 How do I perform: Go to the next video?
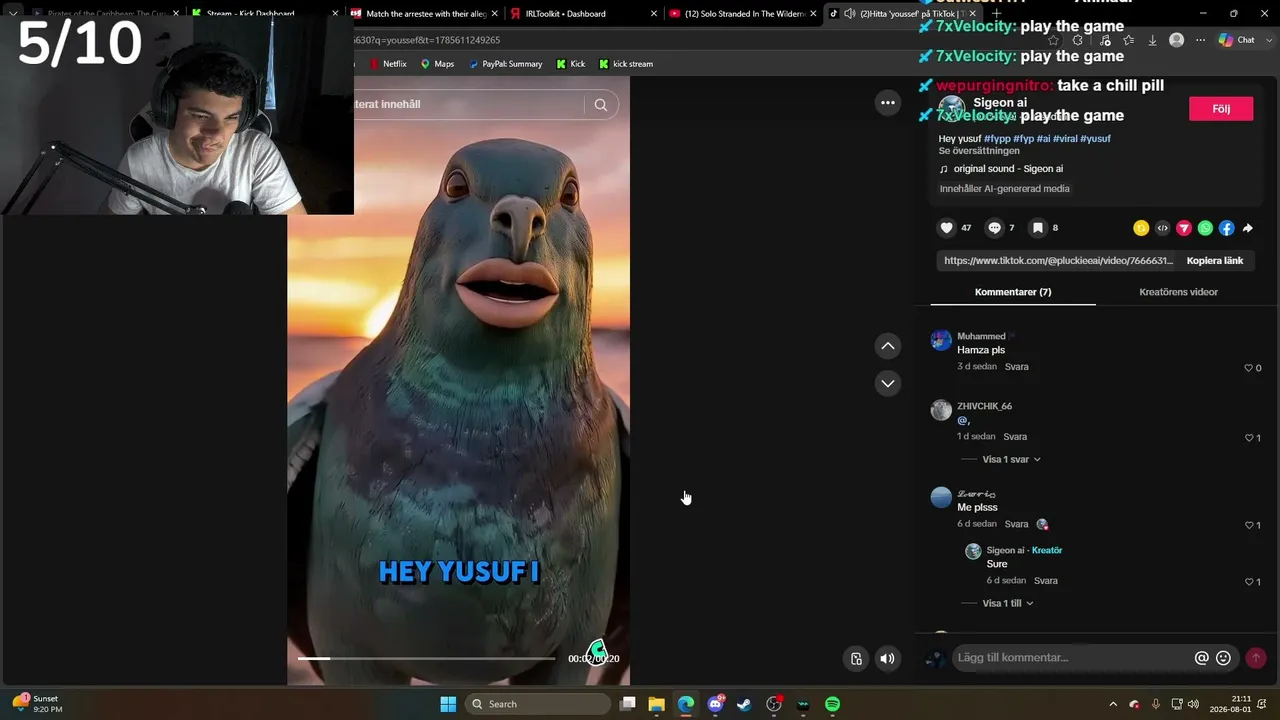coord(888,383)
